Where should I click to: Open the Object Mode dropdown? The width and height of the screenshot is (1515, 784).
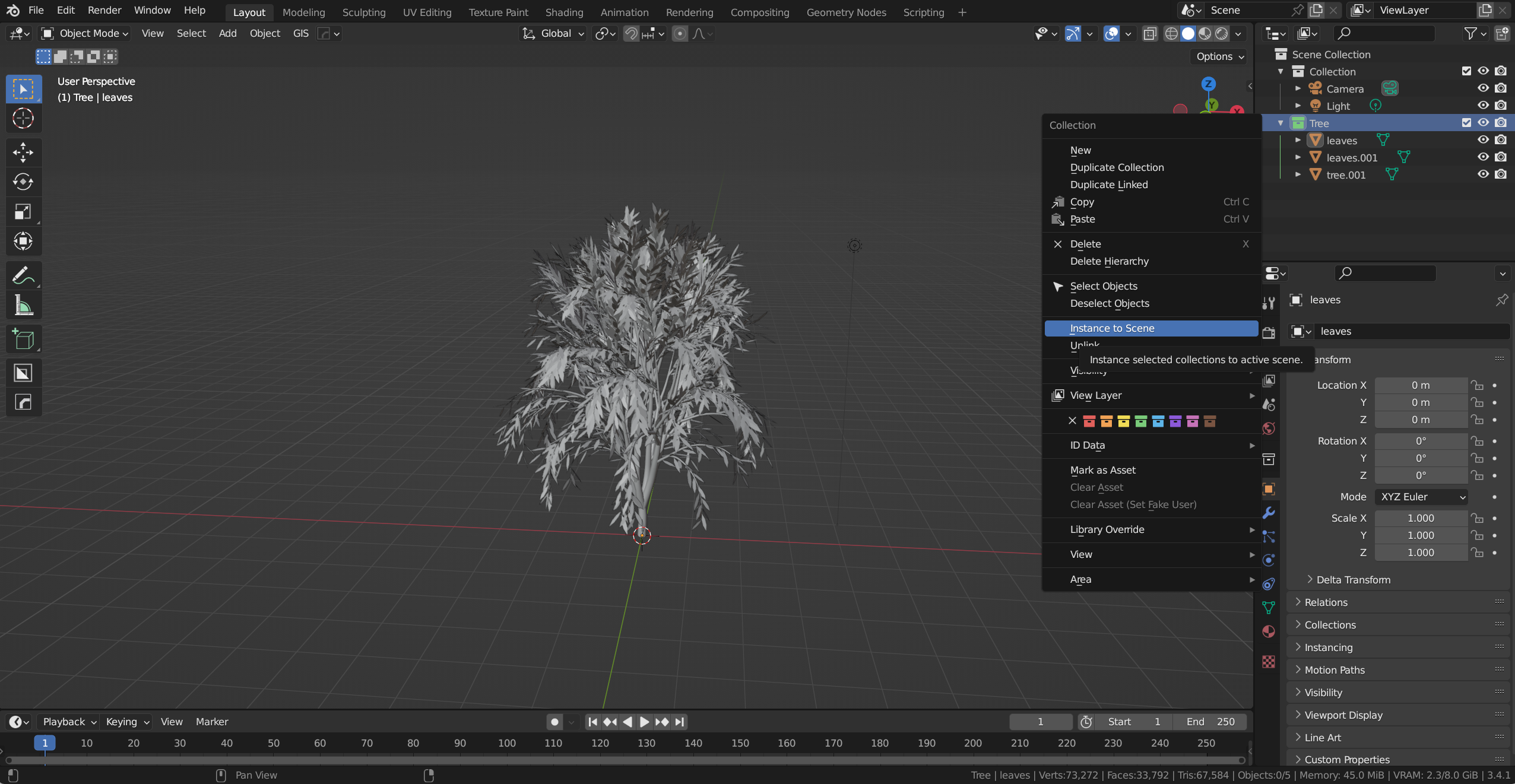84,34
